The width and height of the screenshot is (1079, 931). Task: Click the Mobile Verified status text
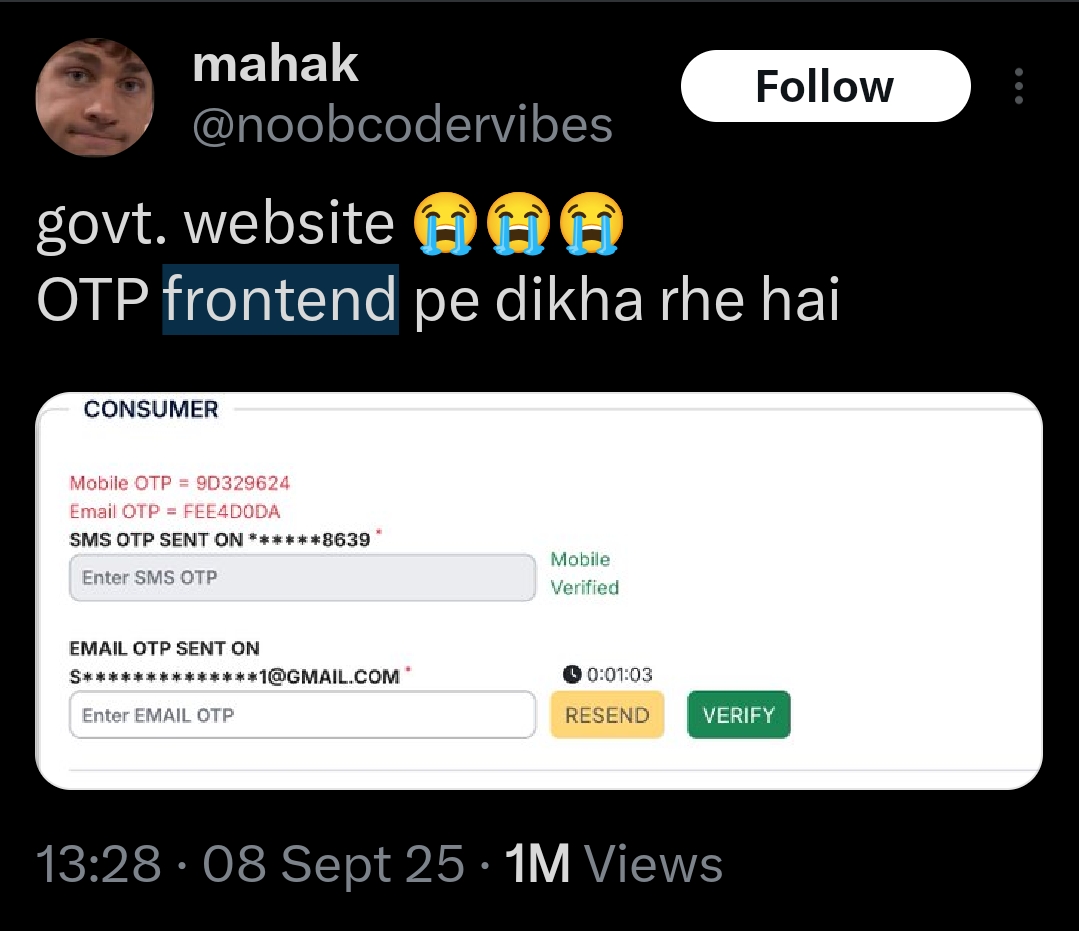(x=584, y=573)
